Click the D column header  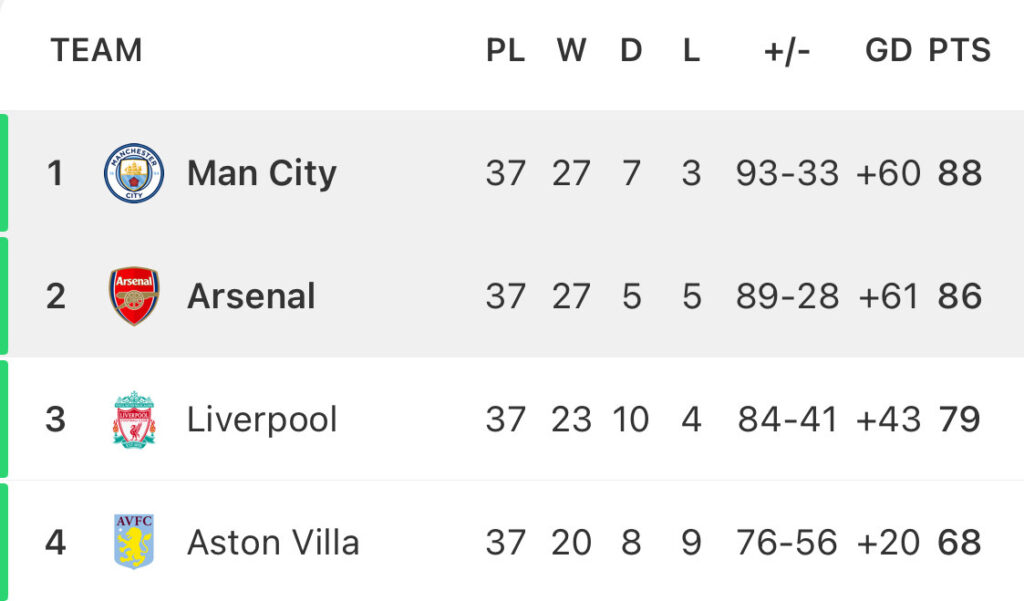tap(631, 50)
